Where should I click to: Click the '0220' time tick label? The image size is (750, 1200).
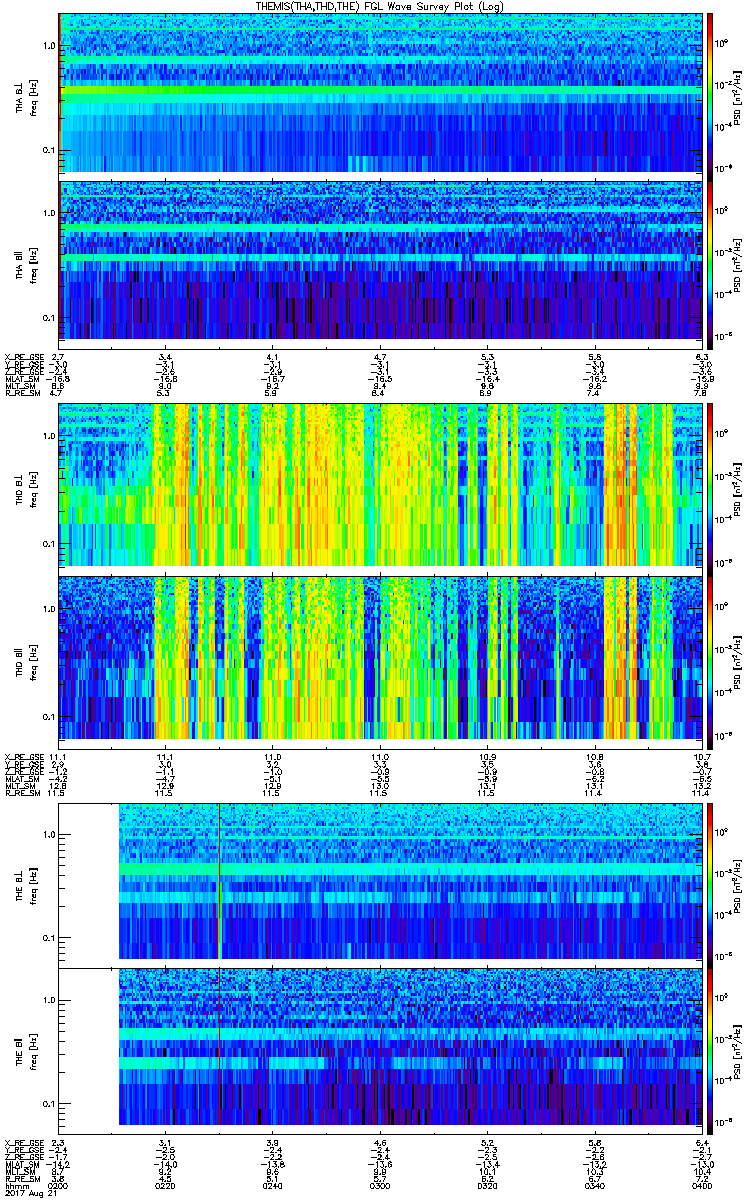point(166,1187)
